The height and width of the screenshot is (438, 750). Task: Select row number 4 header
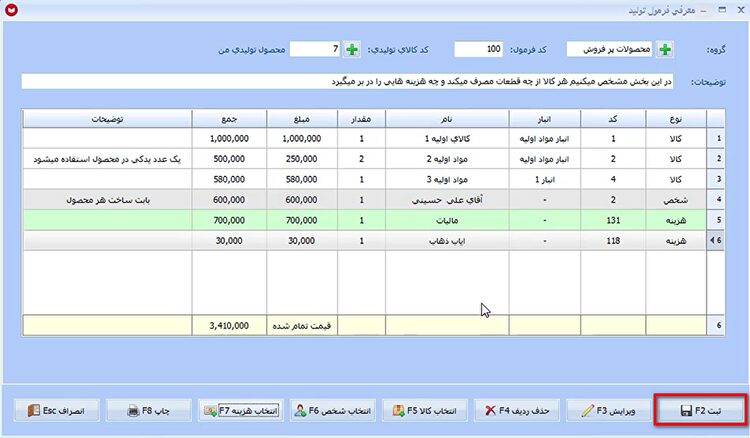(716, 200)
